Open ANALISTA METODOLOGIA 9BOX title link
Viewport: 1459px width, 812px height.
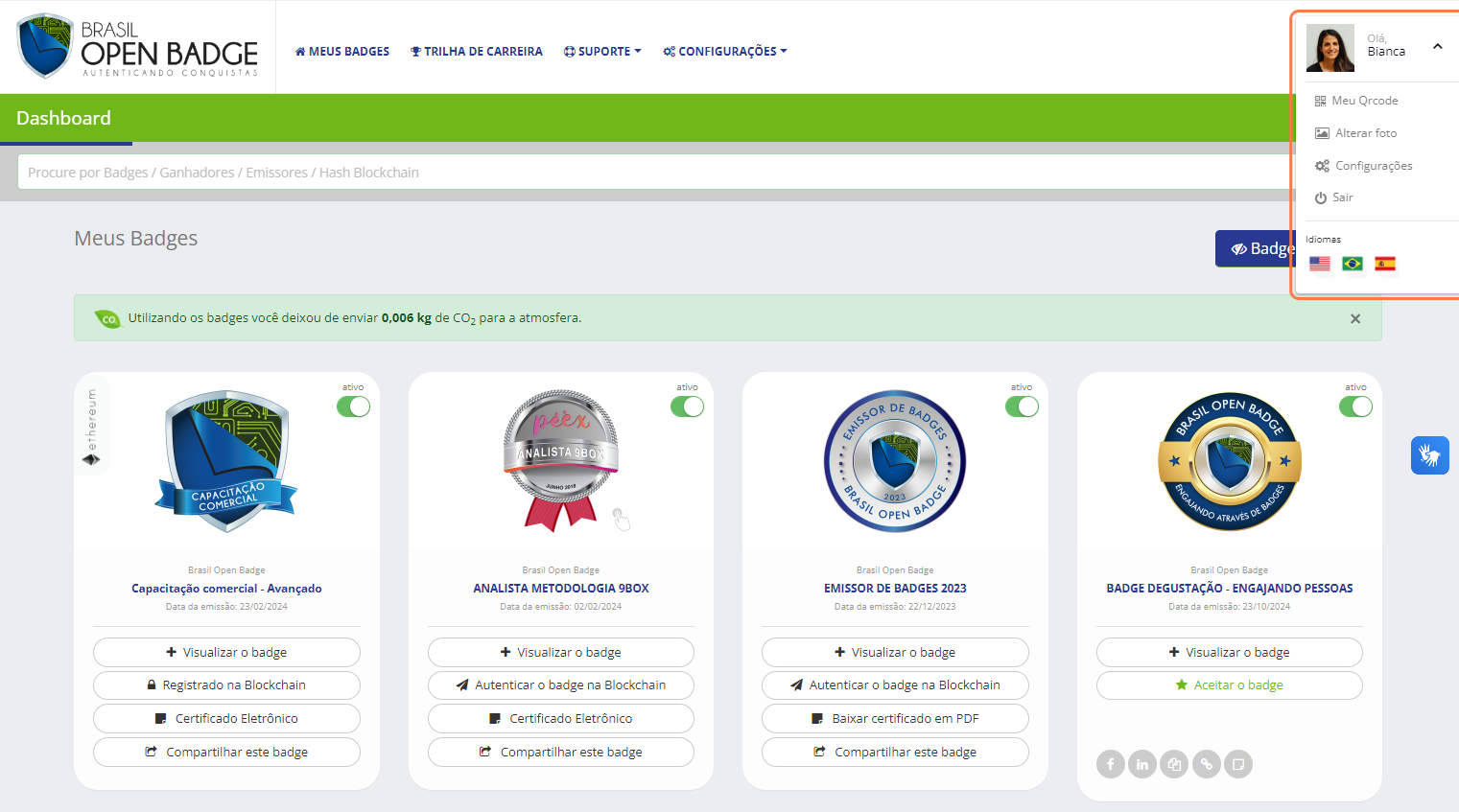(561, 589)
